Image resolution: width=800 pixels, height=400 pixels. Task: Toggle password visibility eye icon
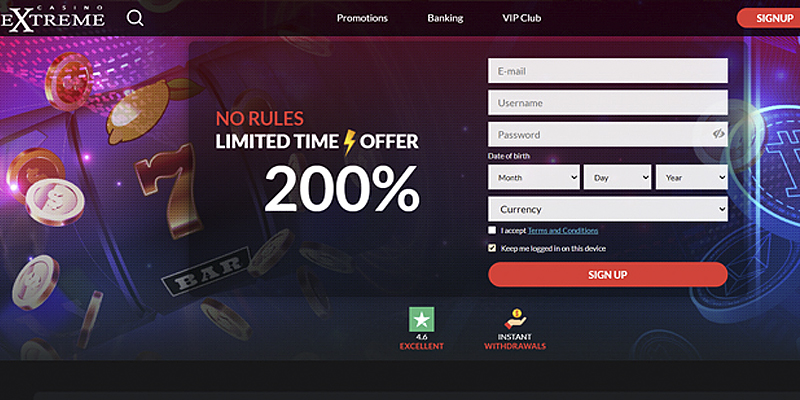click(718, 134)
